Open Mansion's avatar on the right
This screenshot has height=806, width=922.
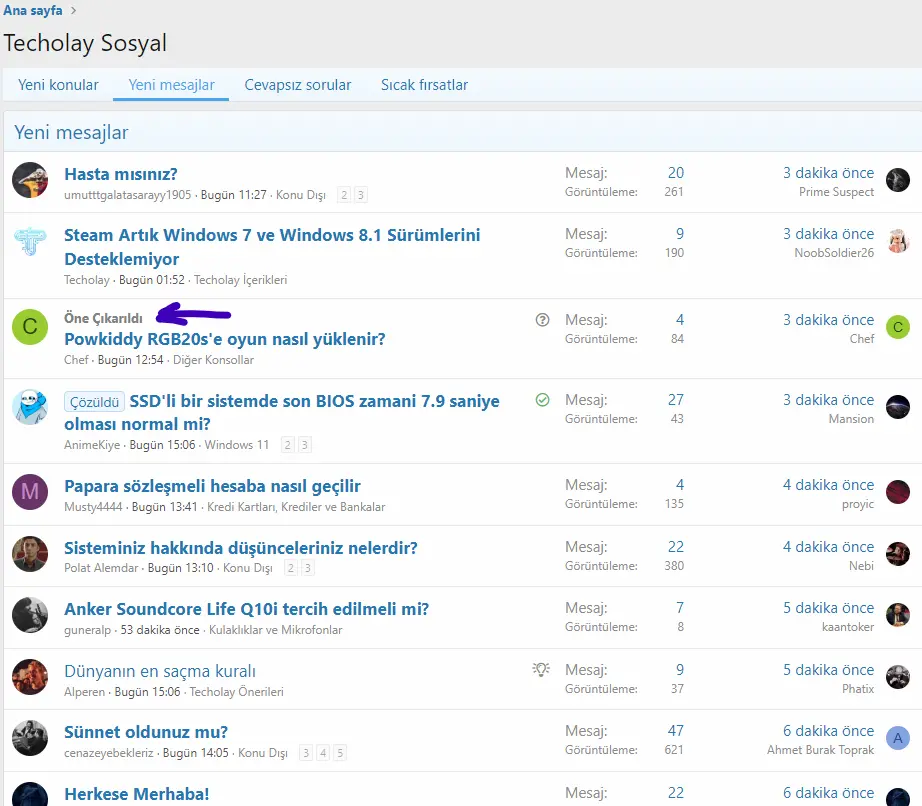tap(898, 407)
